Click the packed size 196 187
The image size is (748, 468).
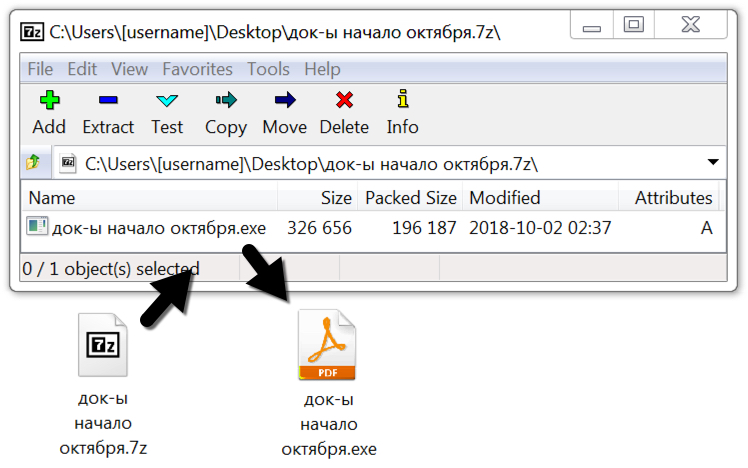point(424,228)
